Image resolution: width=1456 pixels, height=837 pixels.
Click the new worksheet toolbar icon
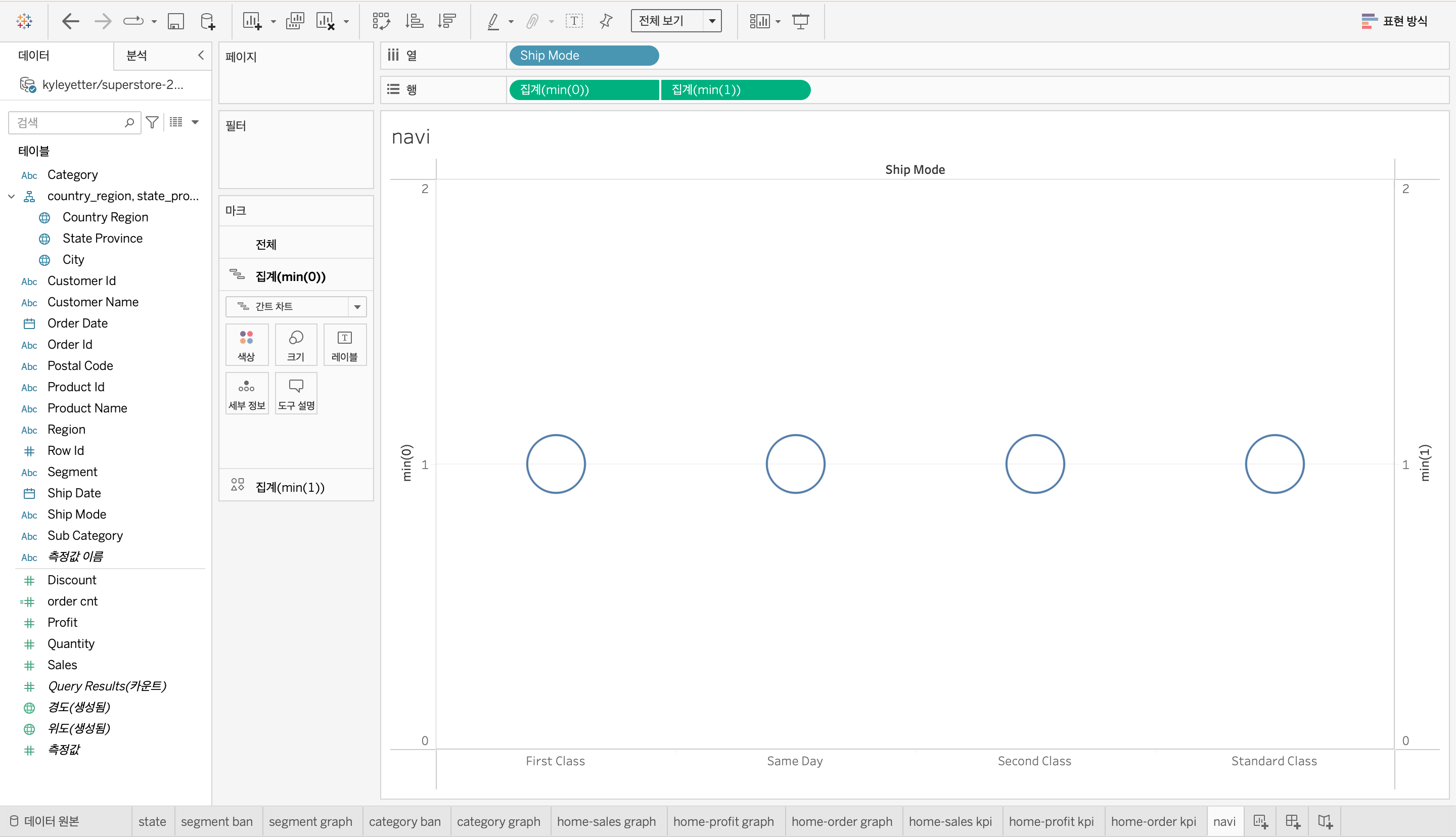point(252,21)
